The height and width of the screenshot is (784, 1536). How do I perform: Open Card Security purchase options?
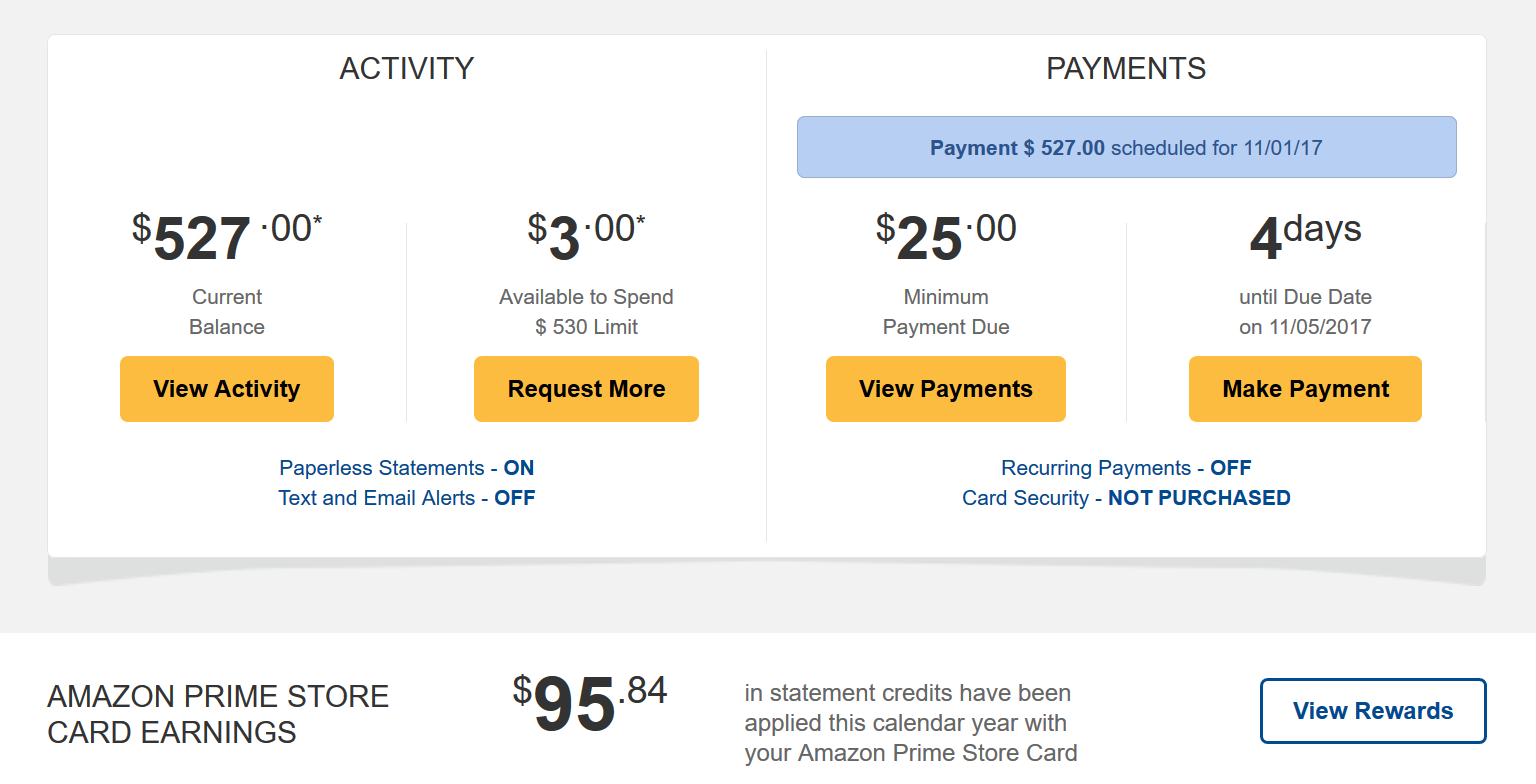[x=1126, y=497]
